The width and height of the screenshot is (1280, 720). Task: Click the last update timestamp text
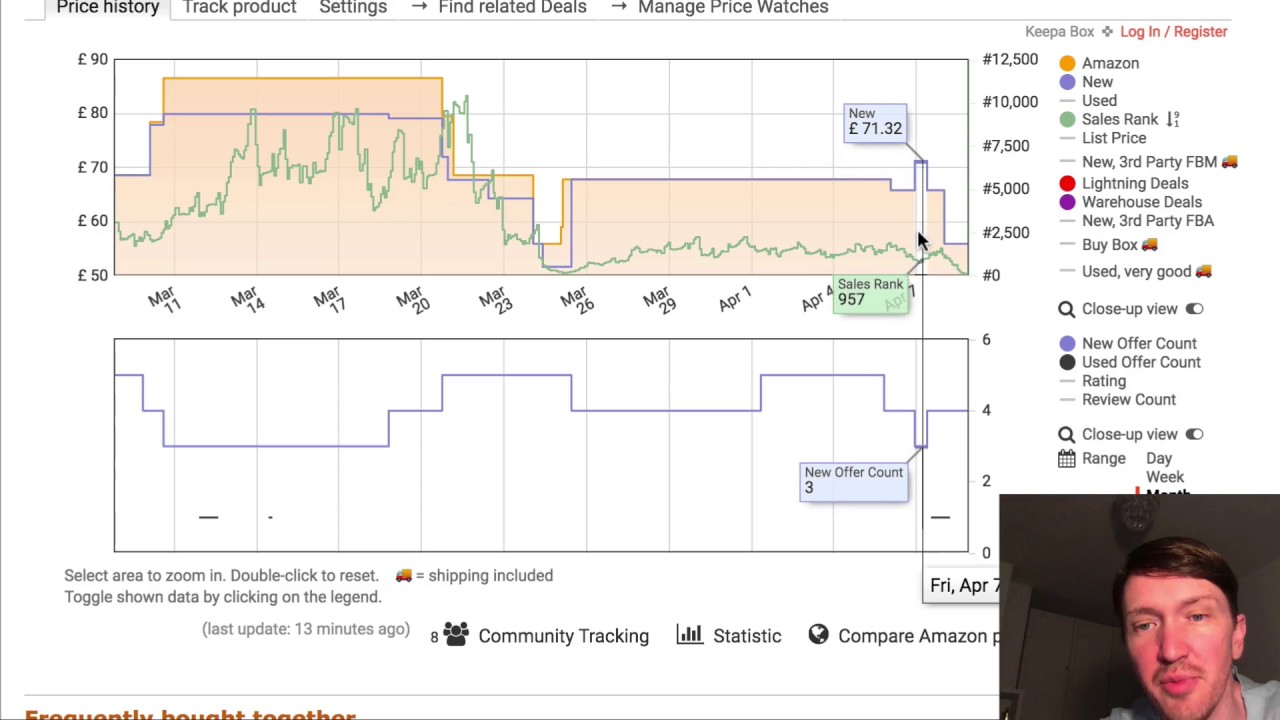[306, 629]
